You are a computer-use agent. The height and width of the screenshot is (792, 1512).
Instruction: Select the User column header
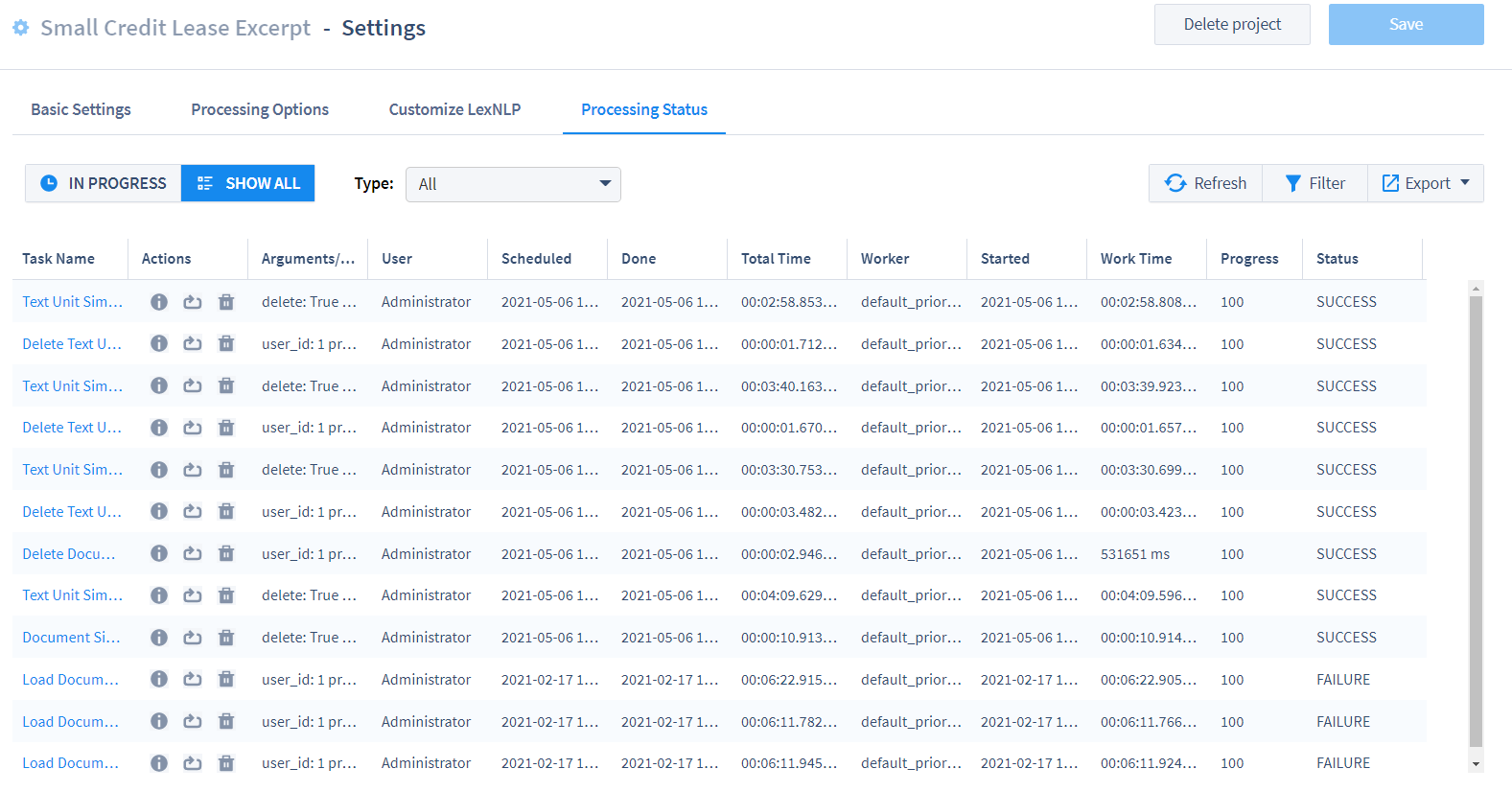tap(397, 259)
